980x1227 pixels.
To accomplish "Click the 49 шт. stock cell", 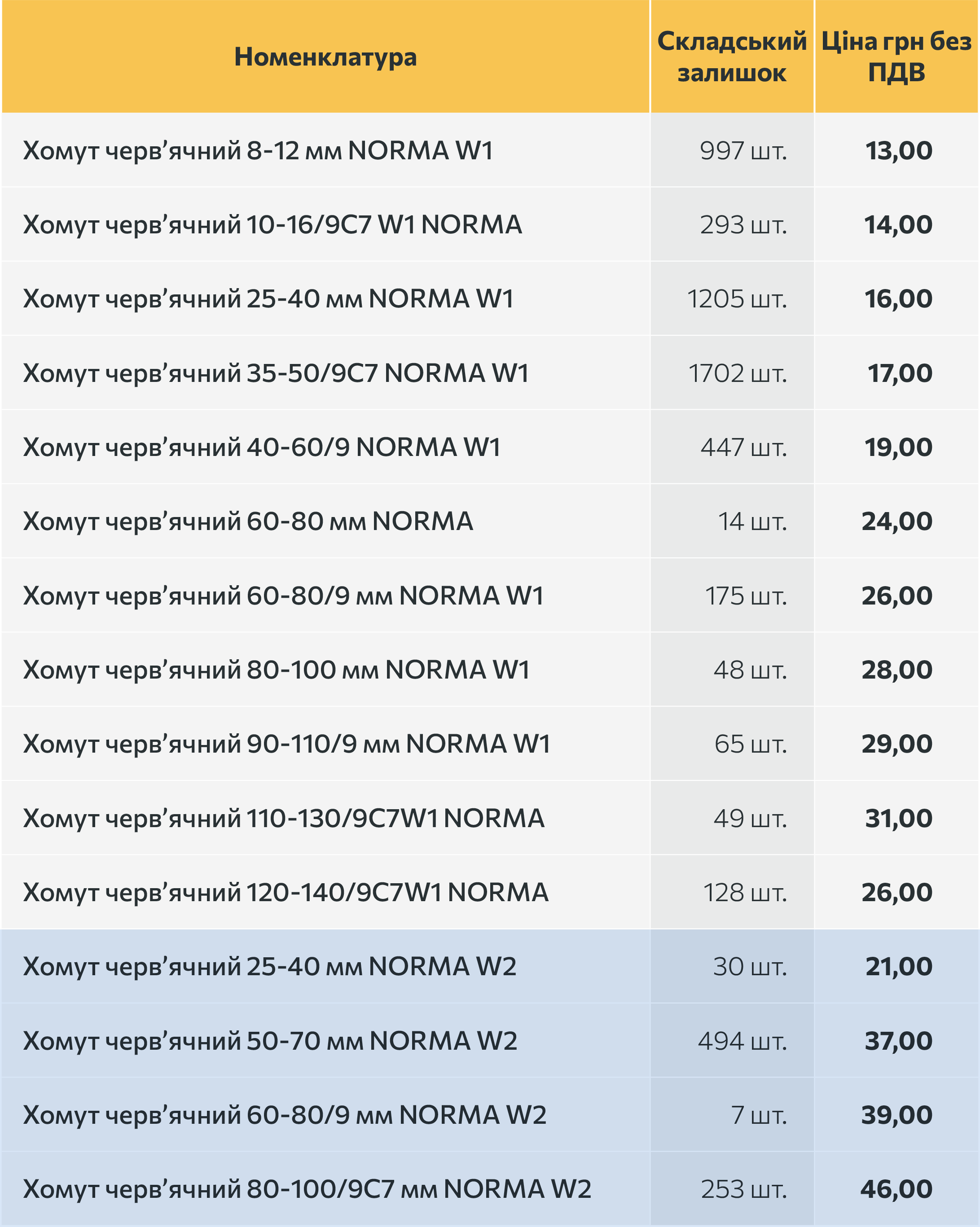I will tap(732, 818).
